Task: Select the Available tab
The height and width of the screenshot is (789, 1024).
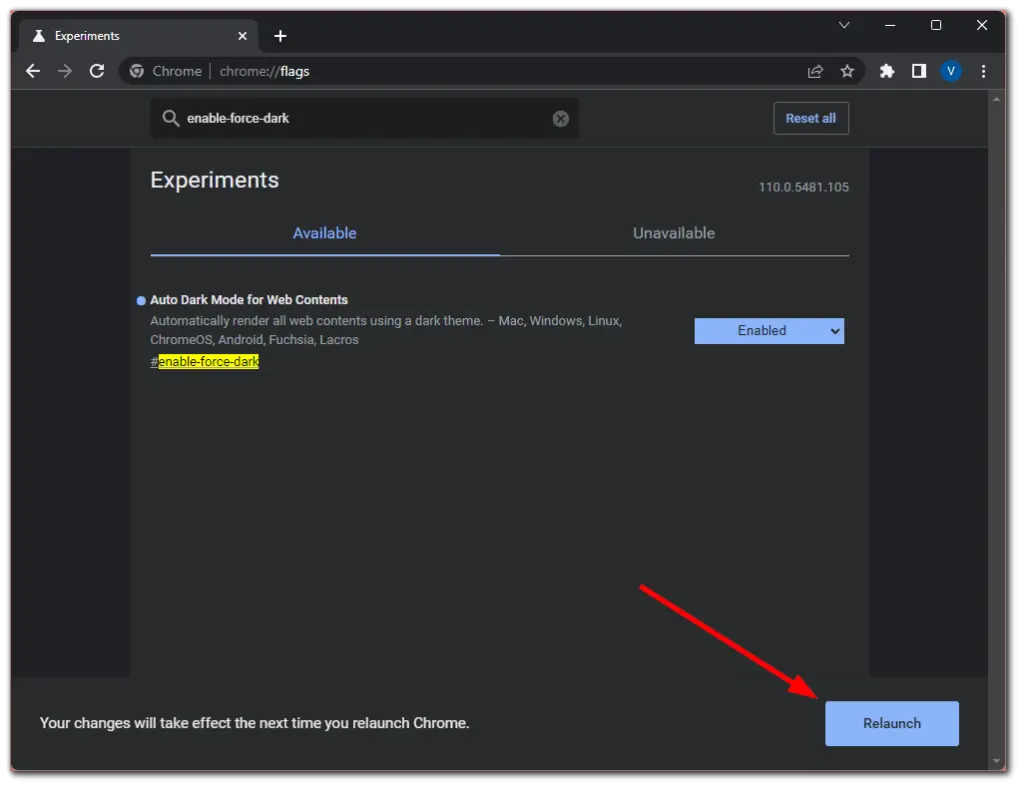Action: [324, 233]
